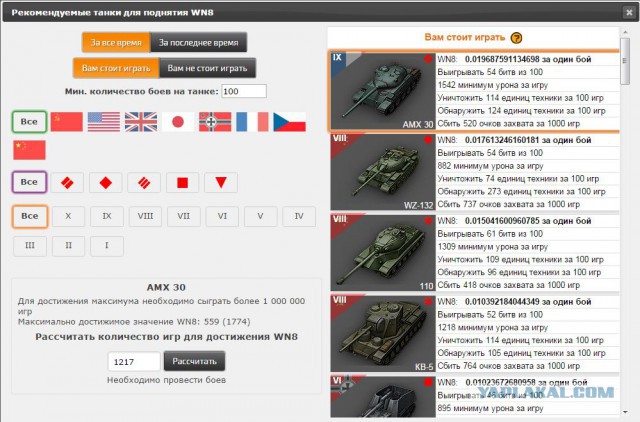This screenshot has width=640, height=422.
Task: Click 'Выигрывать 61 битв из 100'
Action: coord(490,234)
